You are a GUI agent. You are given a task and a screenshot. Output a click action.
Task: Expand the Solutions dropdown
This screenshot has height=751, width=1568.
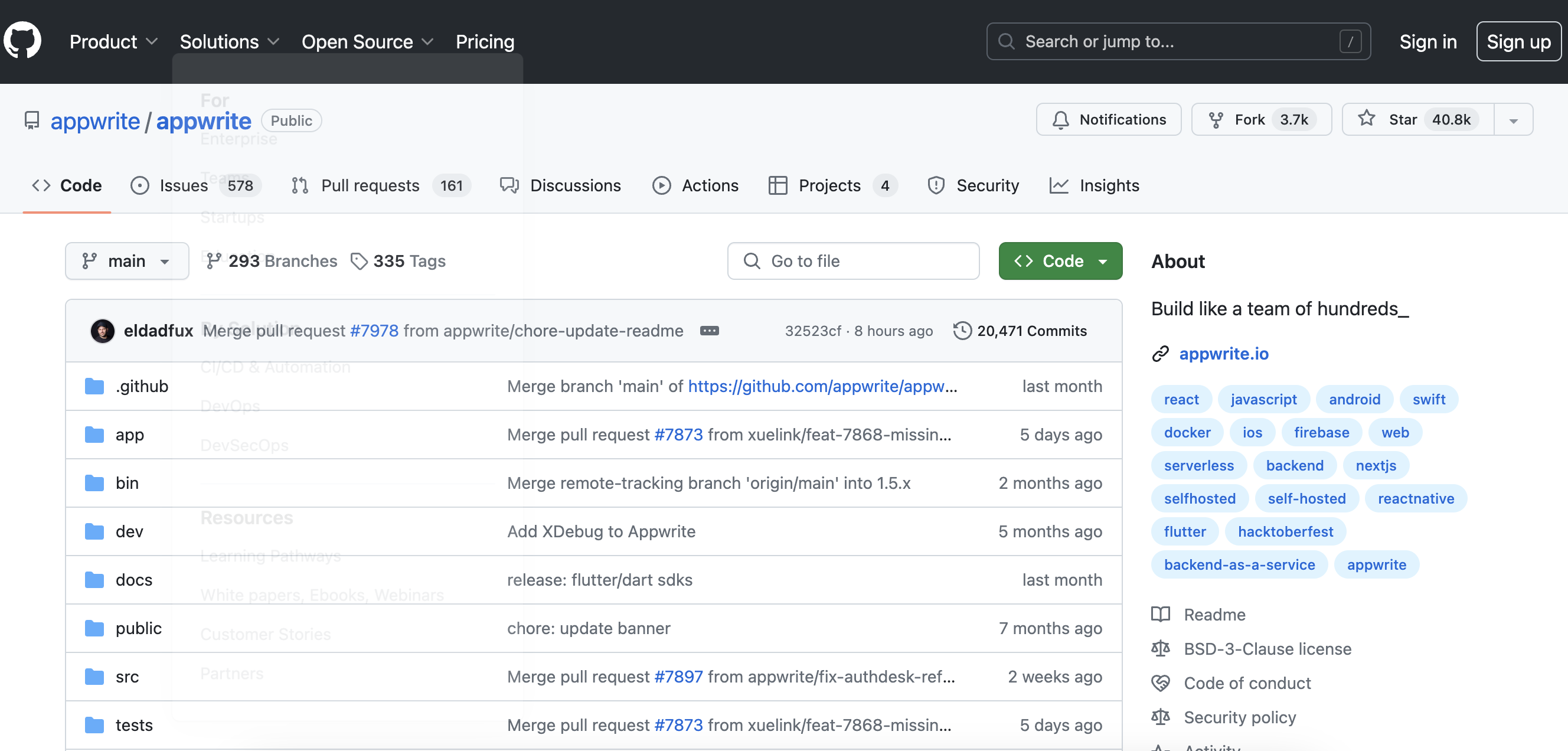click(230, 41)
